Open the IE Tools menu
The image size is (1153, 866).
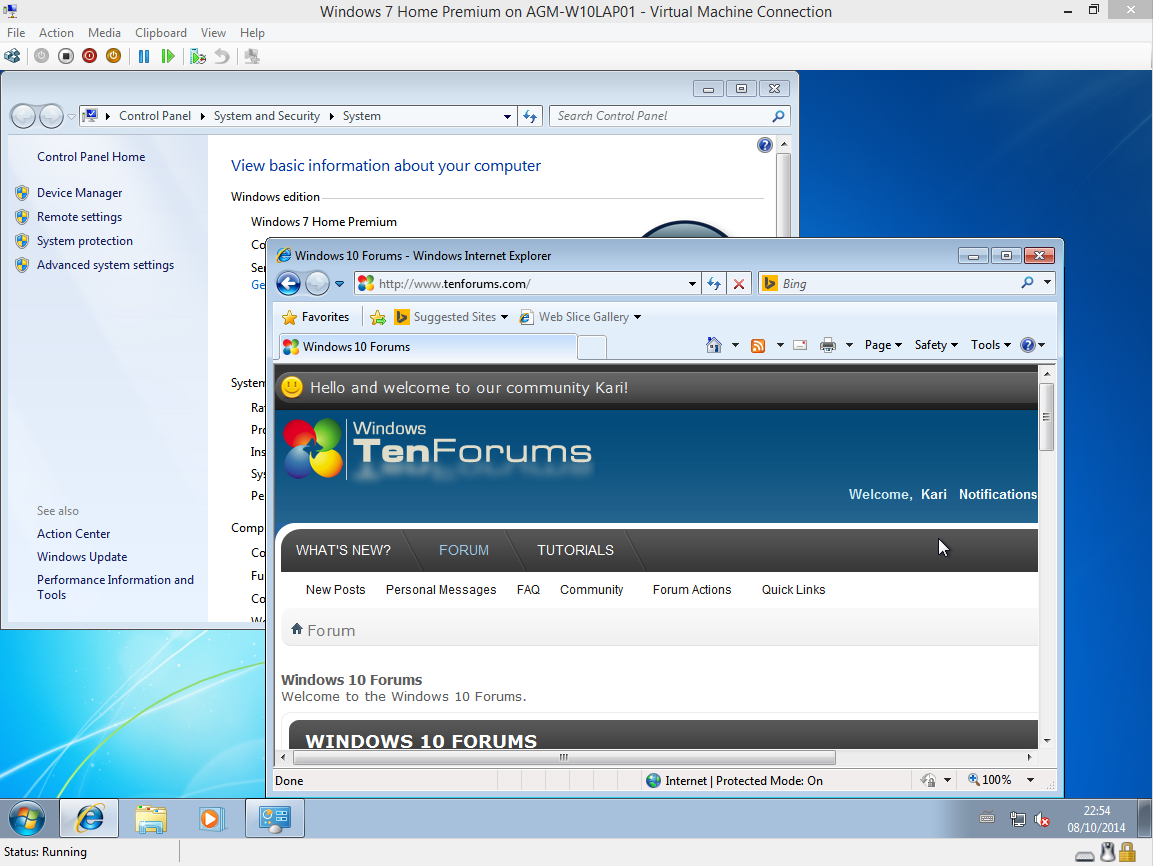click(990, 345)
